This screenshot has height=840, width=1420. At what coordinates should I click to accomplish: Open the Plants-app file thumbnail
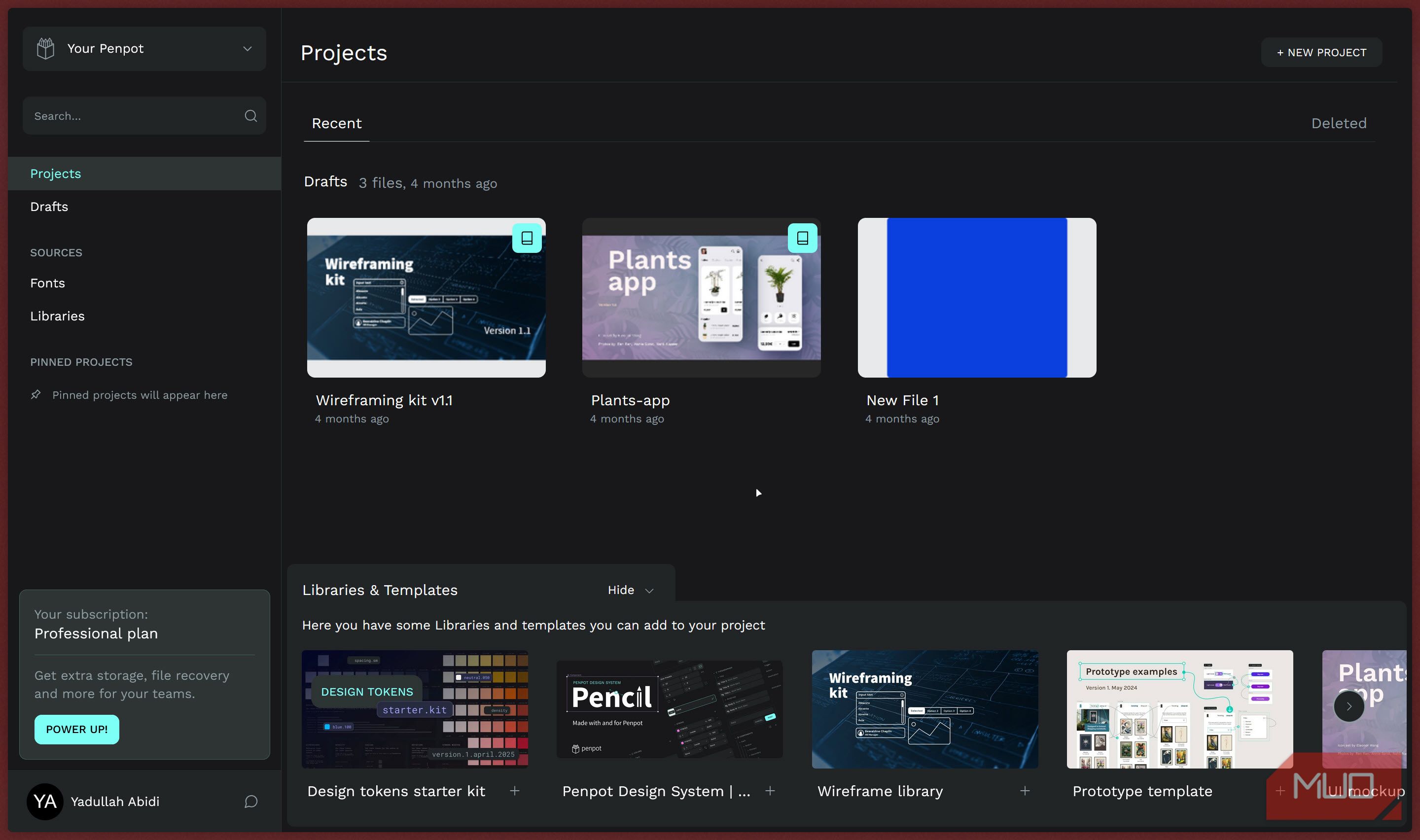coord(701,298)
